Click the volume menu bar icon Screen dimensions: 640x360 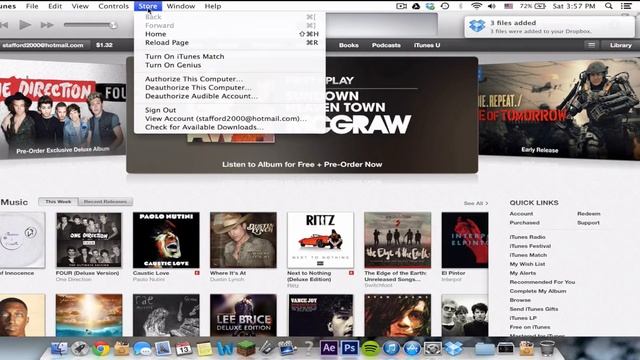[492, 6]
